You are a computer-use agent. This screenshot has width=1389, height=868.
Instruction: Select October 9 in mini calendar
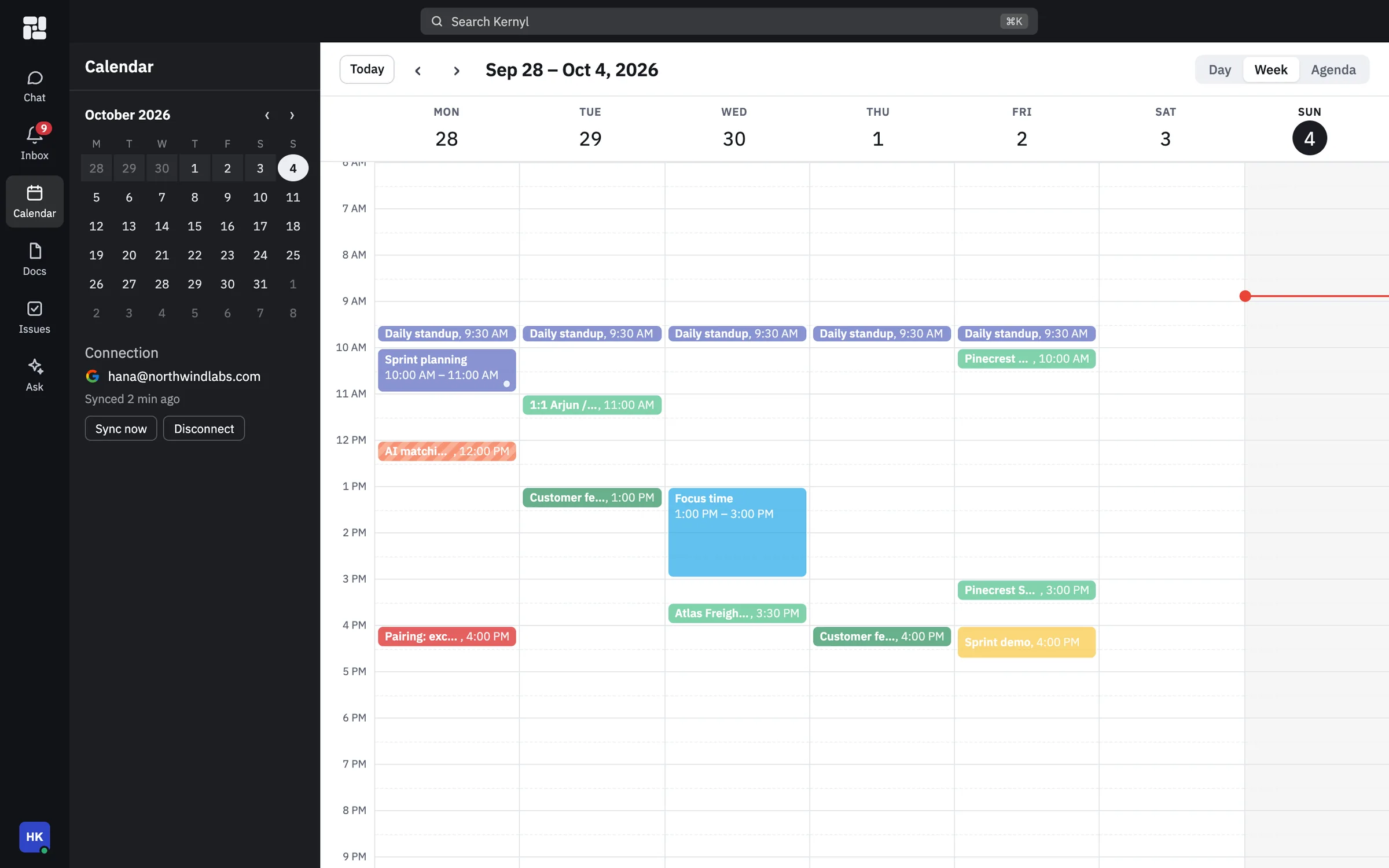(227, 197)
